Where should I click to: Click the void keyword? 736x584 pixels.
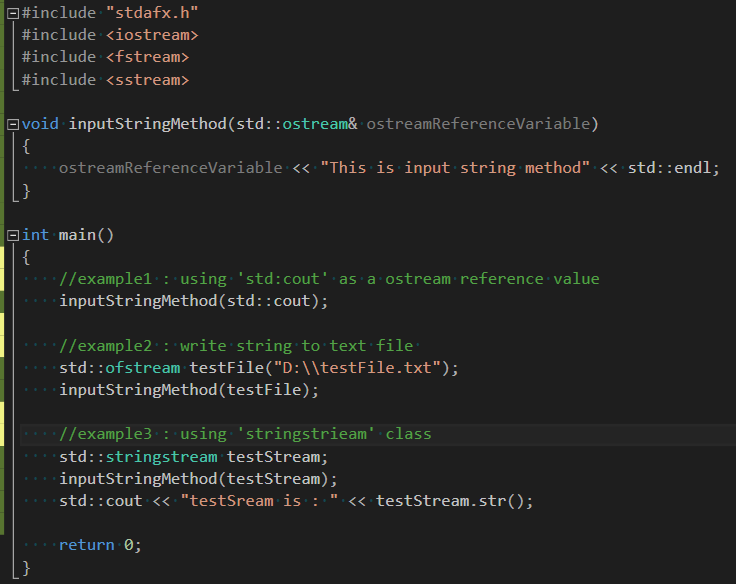pyautogui.click(x=40, y=124)
